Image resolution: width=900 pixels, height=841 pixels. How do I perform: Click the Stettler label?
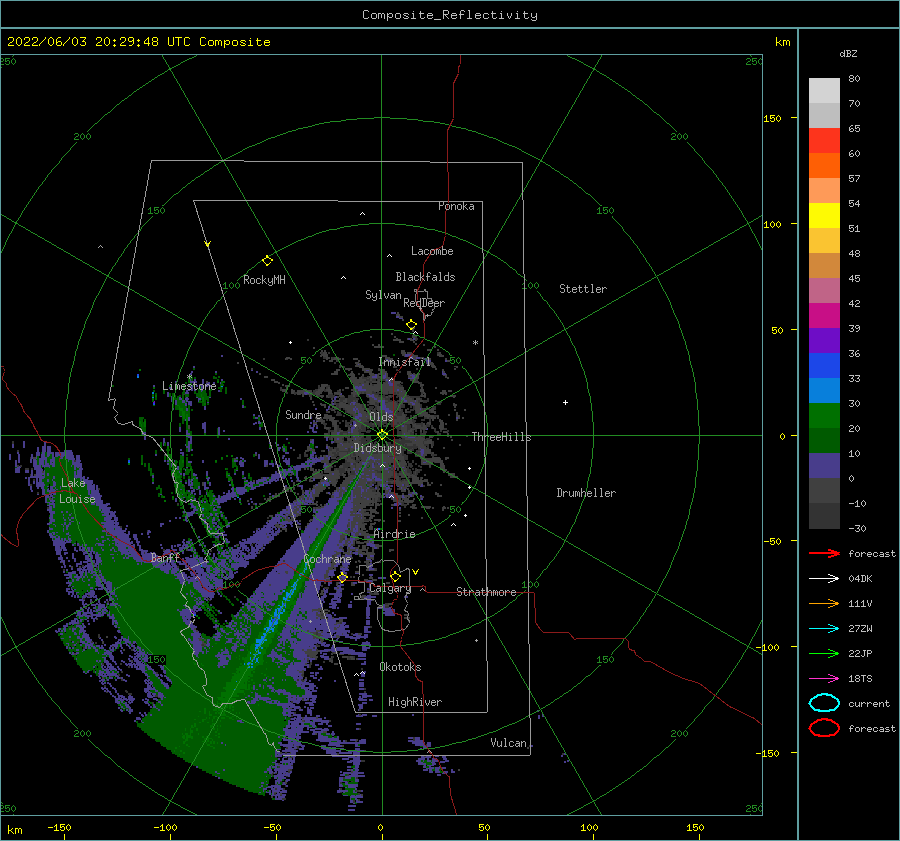[x=583, y=289]
